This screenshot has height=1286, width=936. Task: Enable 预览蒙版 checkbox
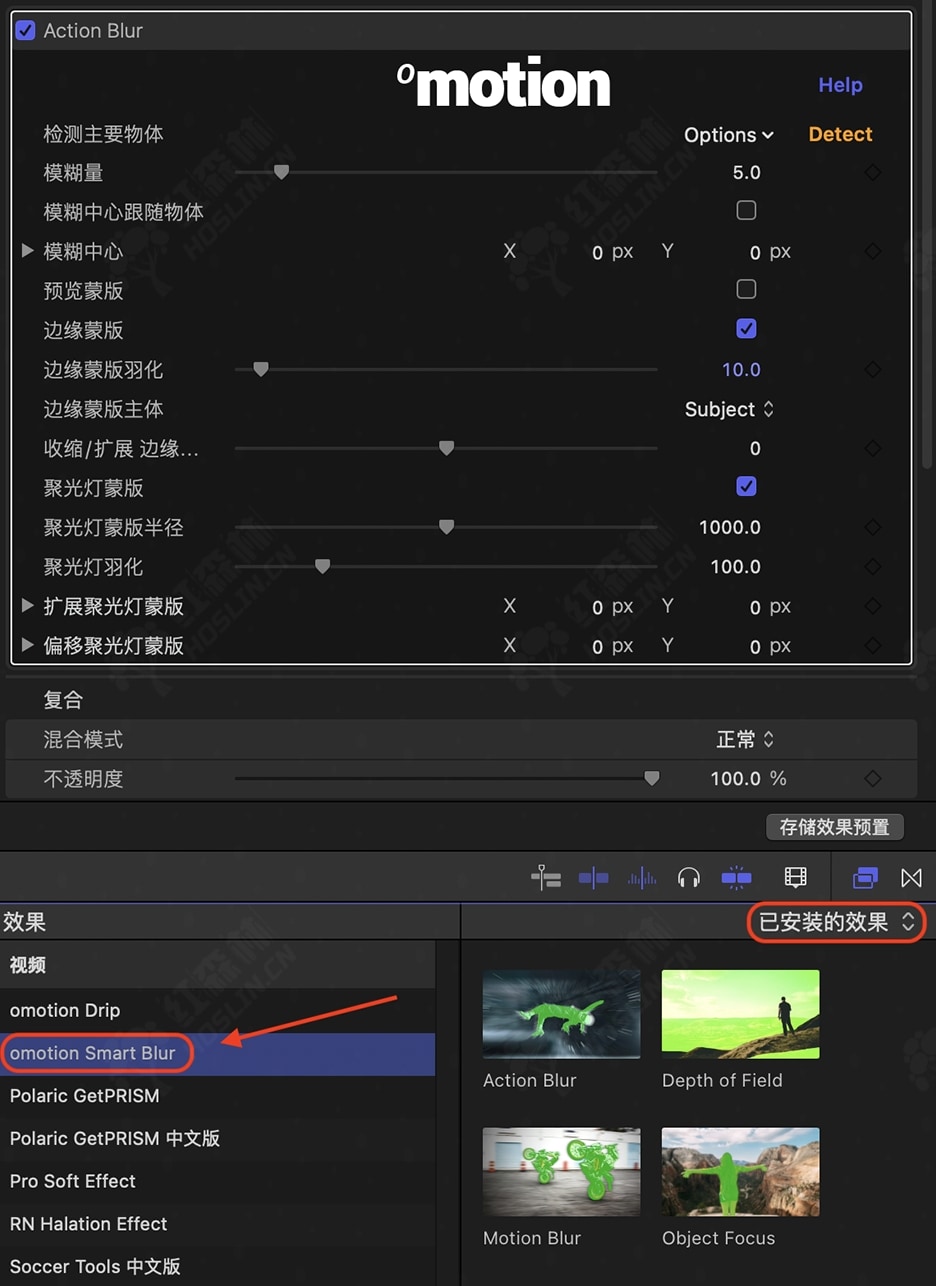(746, 290)
